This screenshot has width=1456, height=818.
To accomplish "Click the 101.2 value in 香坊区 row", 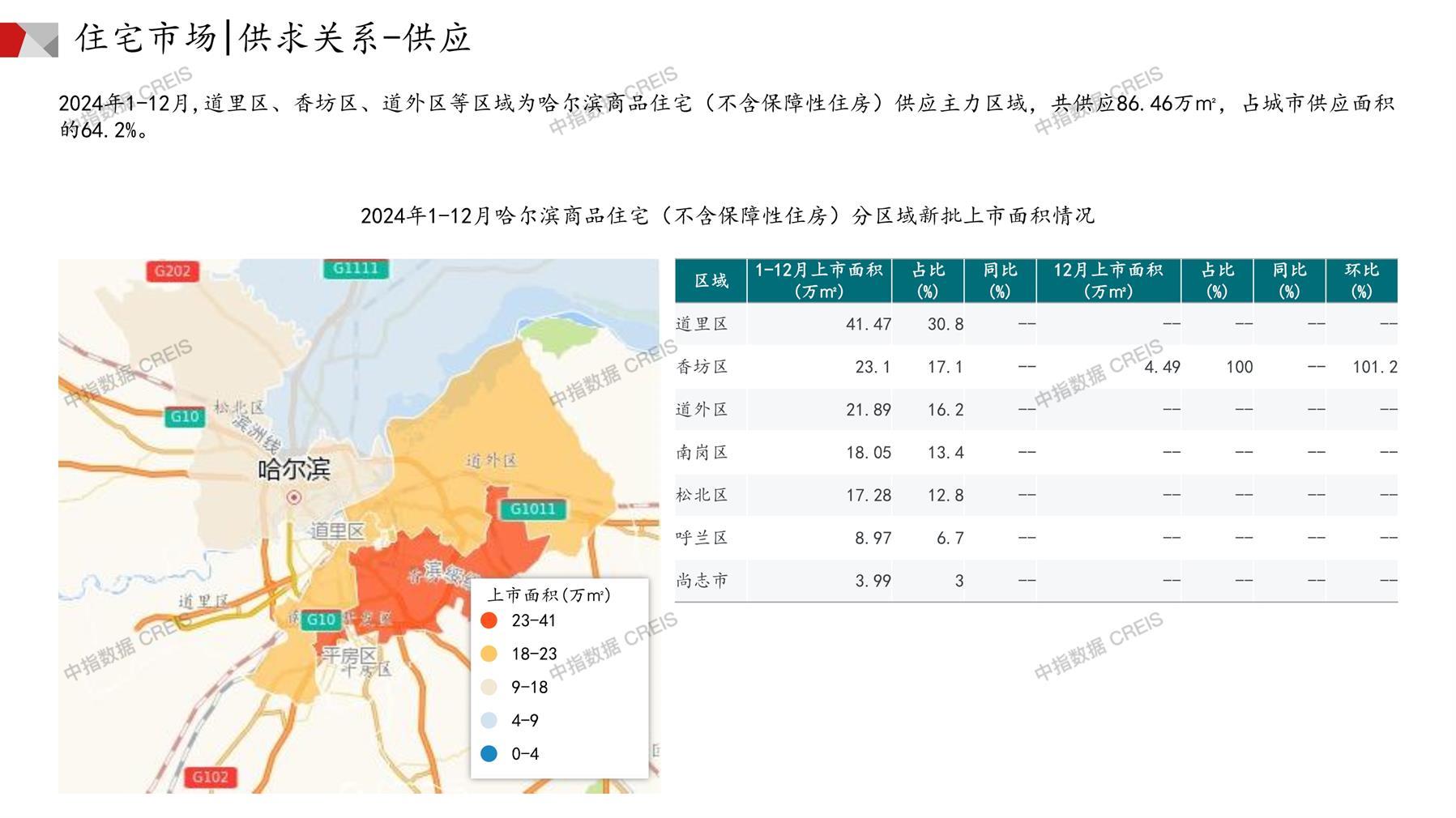I will tap(1374, 367).
